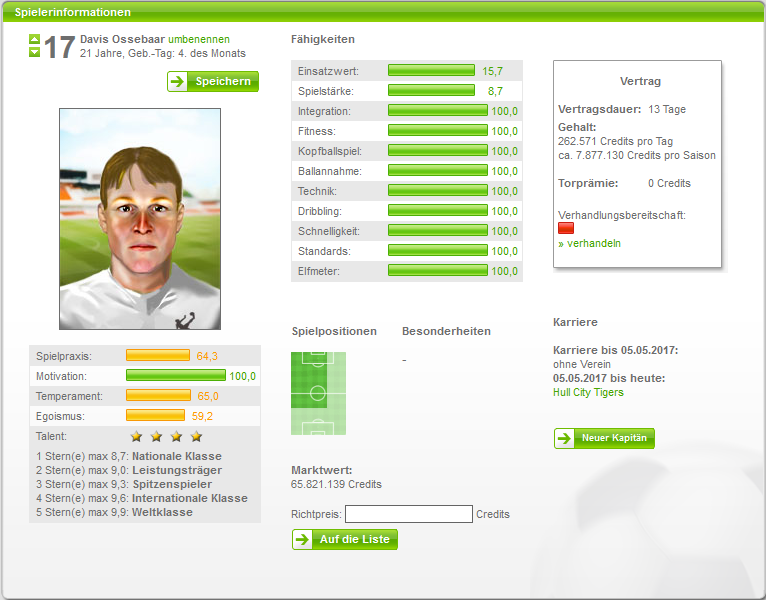Click the Spielstärke progress bar
This screenshot has height=600, width=766.
431,90
